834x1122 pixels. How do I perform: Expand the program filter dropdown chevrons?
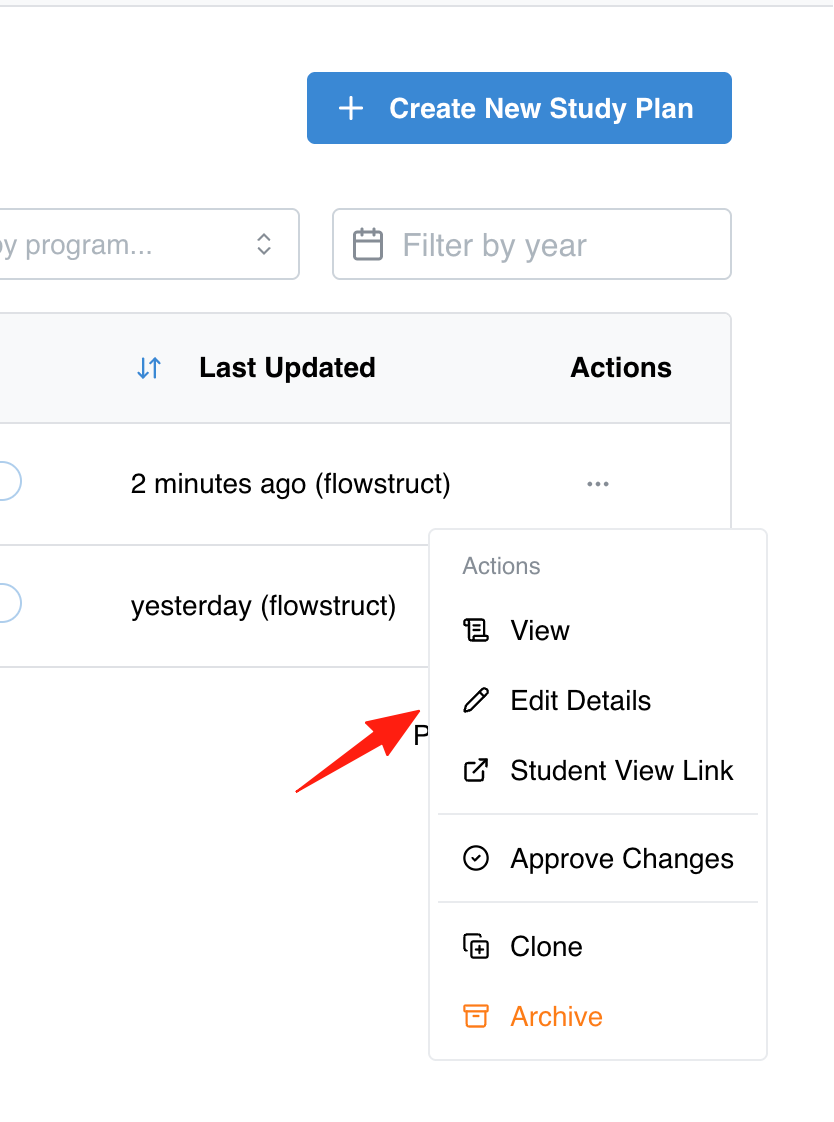[264, 244]
